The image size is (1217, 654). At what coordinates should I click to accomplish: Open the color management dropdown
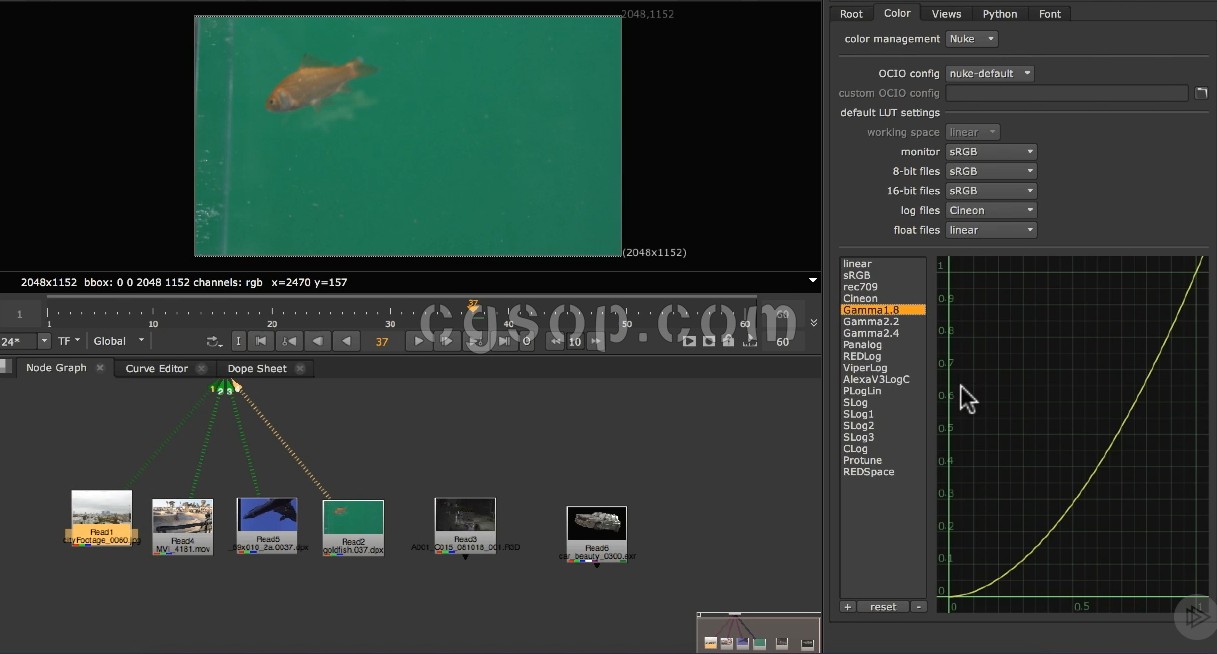point(971,39)
